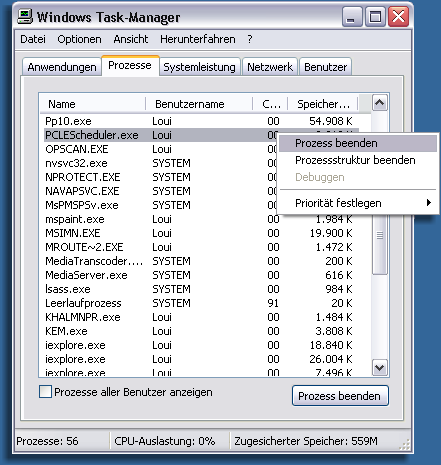Open the Ansicht menu
The height and width of the screenshot is (465, 441).
131,39
